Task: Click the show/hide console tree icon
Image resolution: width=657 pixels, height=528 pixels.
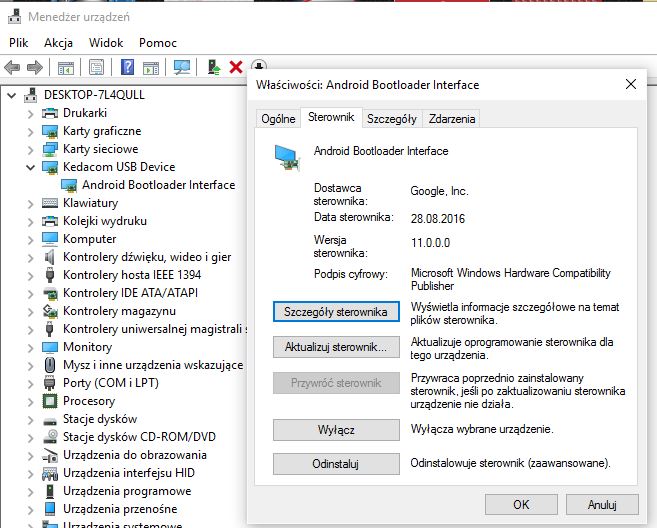Action: (65, 68)
